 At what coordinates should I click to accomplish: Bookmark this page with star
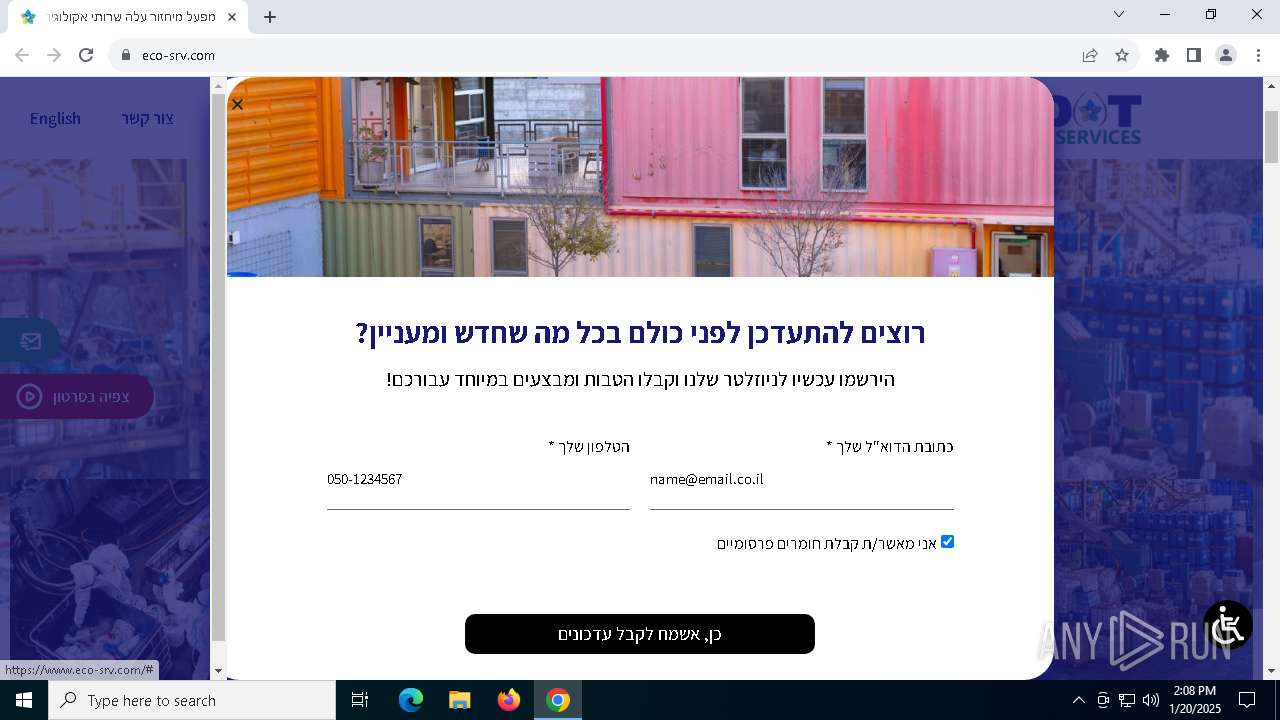tap(1122, 55)
